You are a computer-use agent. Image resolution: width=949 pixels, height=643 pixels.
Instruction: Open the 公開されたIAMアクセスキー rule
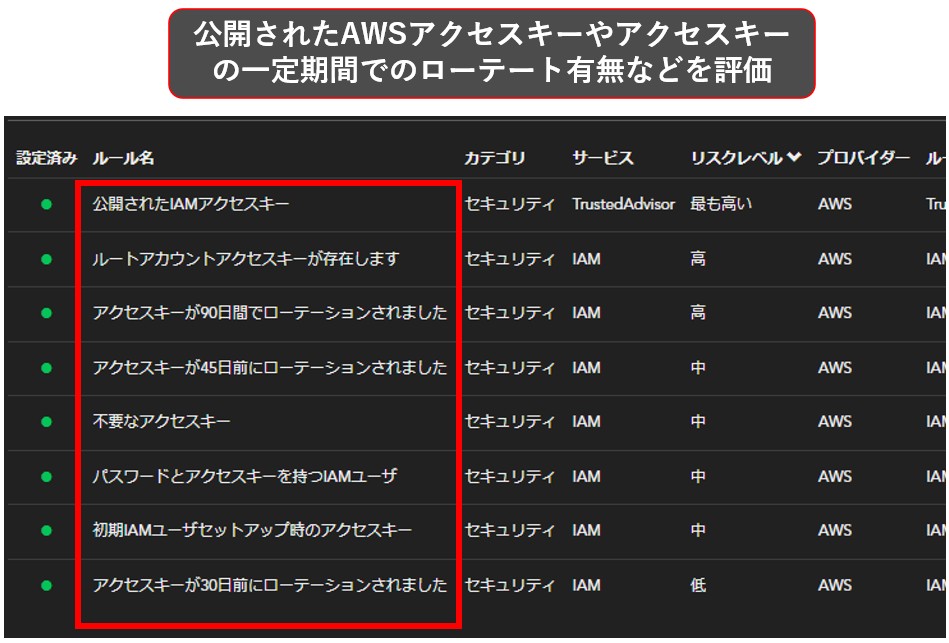pyautogui.click(x=191, y=204)
